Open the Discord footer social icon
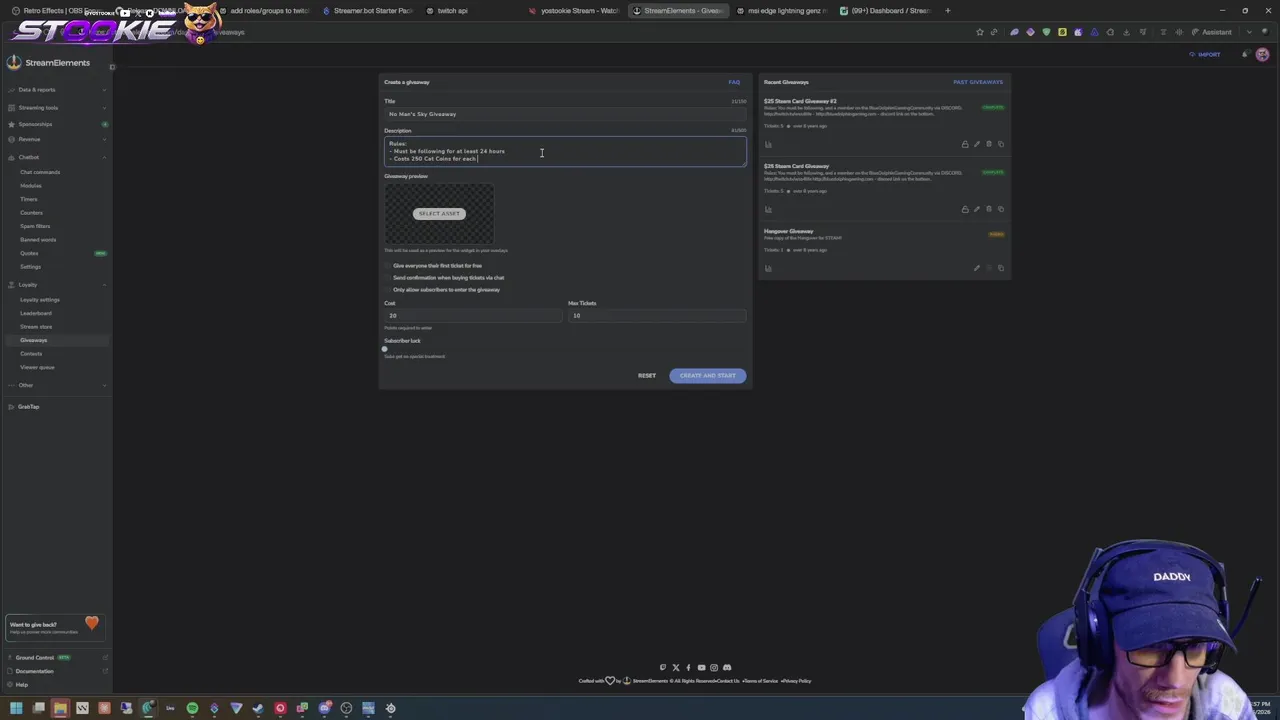1280x720 pixels. [727, 667]
